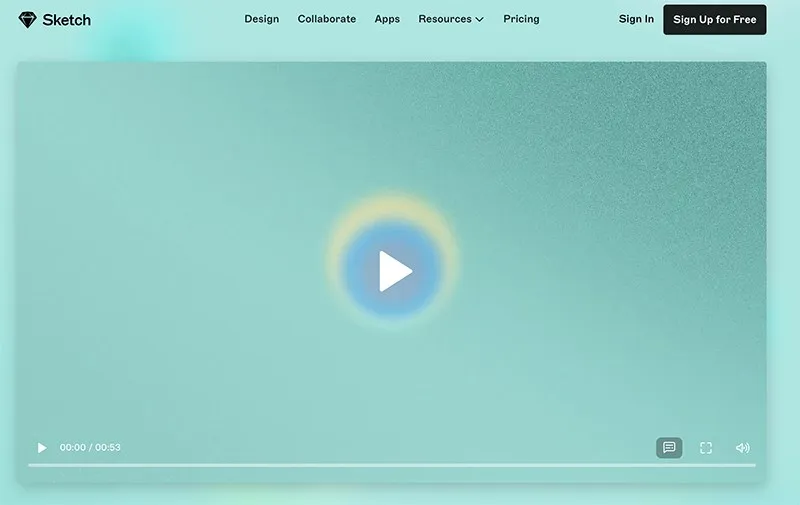Toggle video captions on or off

(x=669, y=448)
